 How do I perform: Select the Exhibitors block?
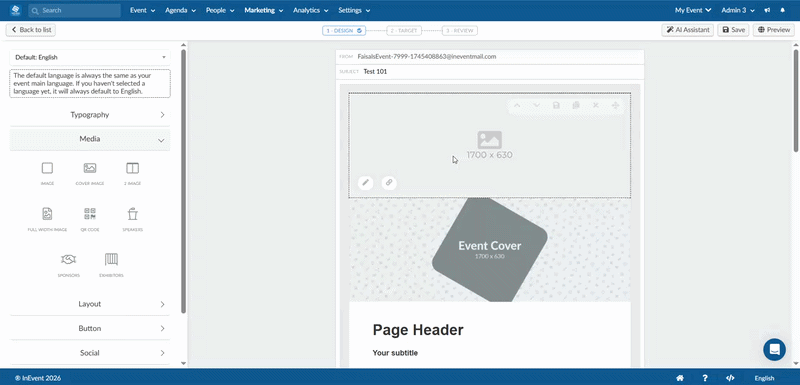click(x=111, y=265)
